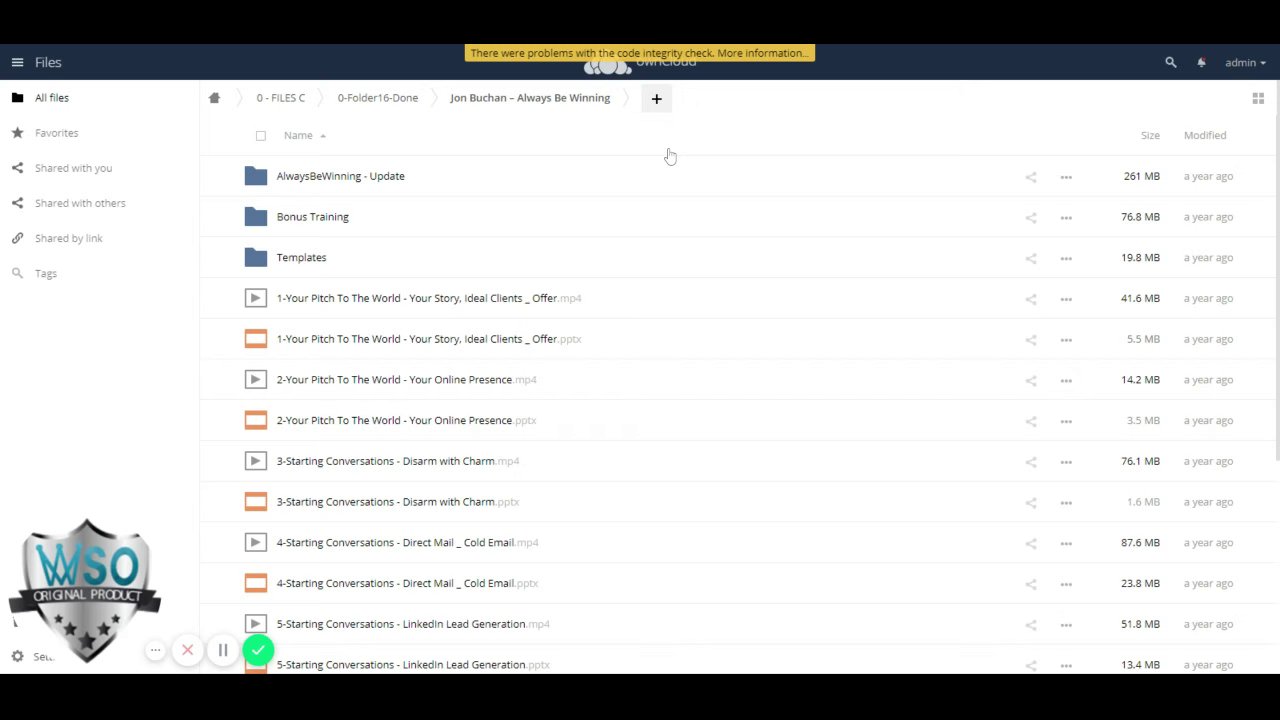1280x720 pixels.
Task: Click presentation icon of 2-Your Online Presence pptx
Action: [x=256, y=420]
